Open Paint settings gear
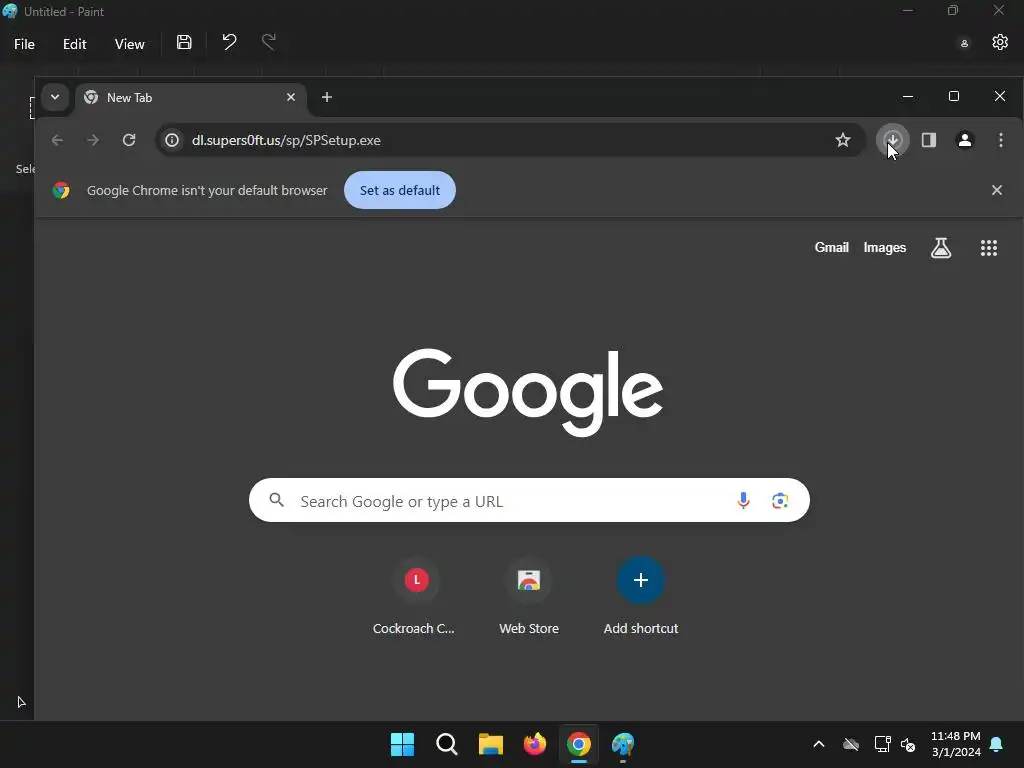 click(x=1000, y=42)
